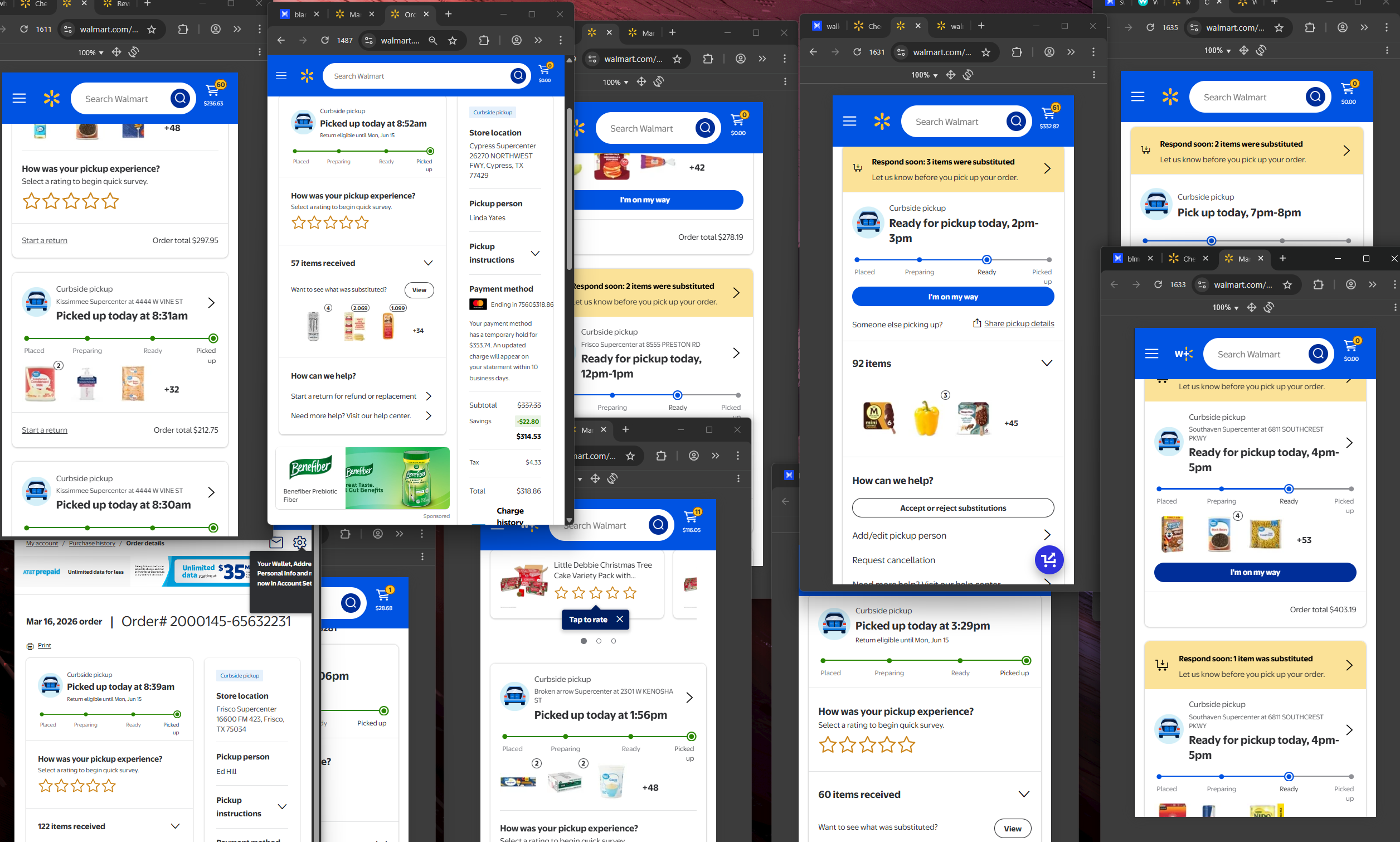Click the Benefiber Prebiotic Fiber sponsored ad
1400x842 pixels.
pyautogui.click(x=363, y=478)
